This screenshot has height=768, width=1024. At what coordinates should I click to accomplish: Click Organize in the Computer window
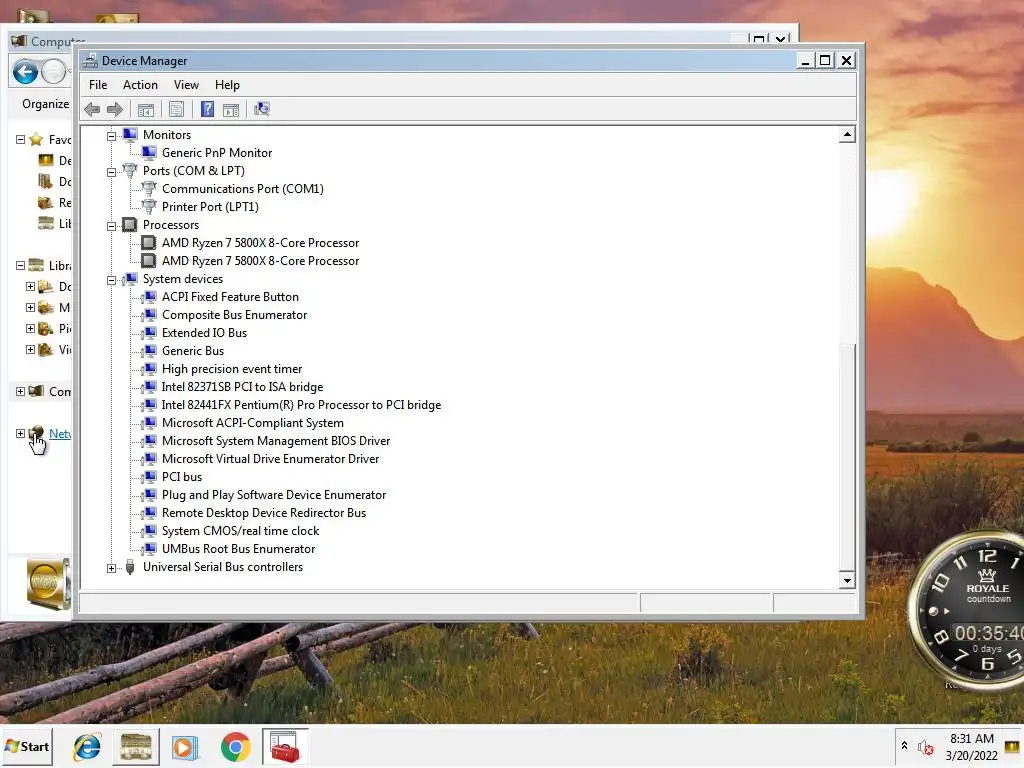(45, 104)
